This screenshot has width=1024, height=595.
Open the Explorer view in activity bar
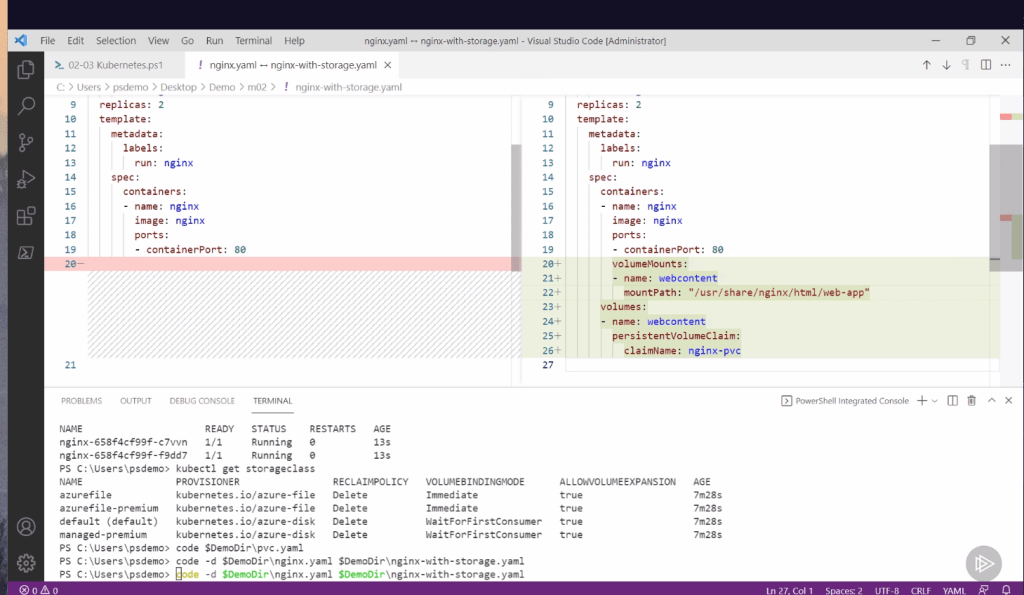(26, 69)
